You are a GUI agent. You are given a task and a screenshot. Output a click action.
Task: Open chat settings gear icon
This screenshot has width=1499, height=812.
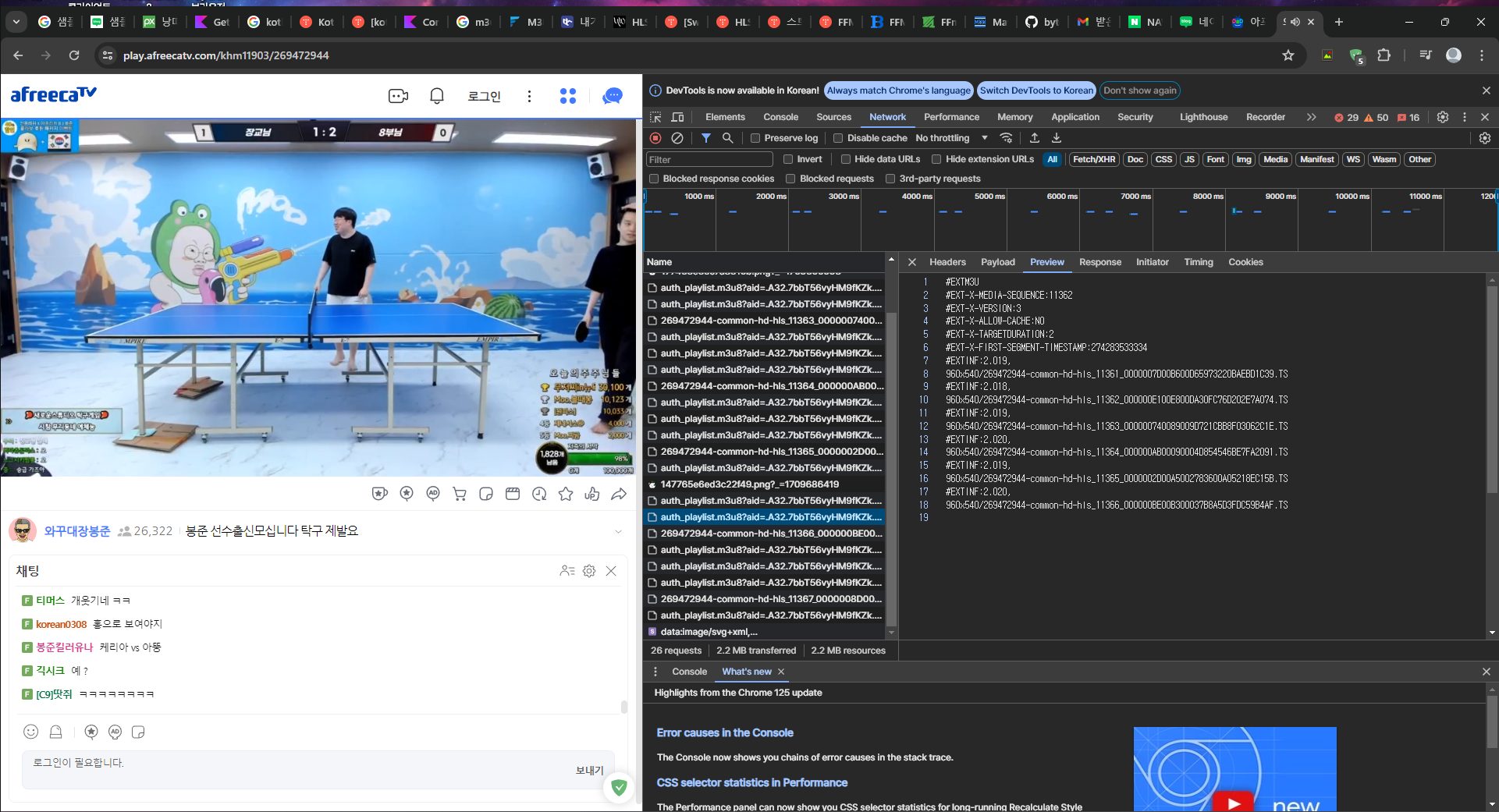point(589,571)
